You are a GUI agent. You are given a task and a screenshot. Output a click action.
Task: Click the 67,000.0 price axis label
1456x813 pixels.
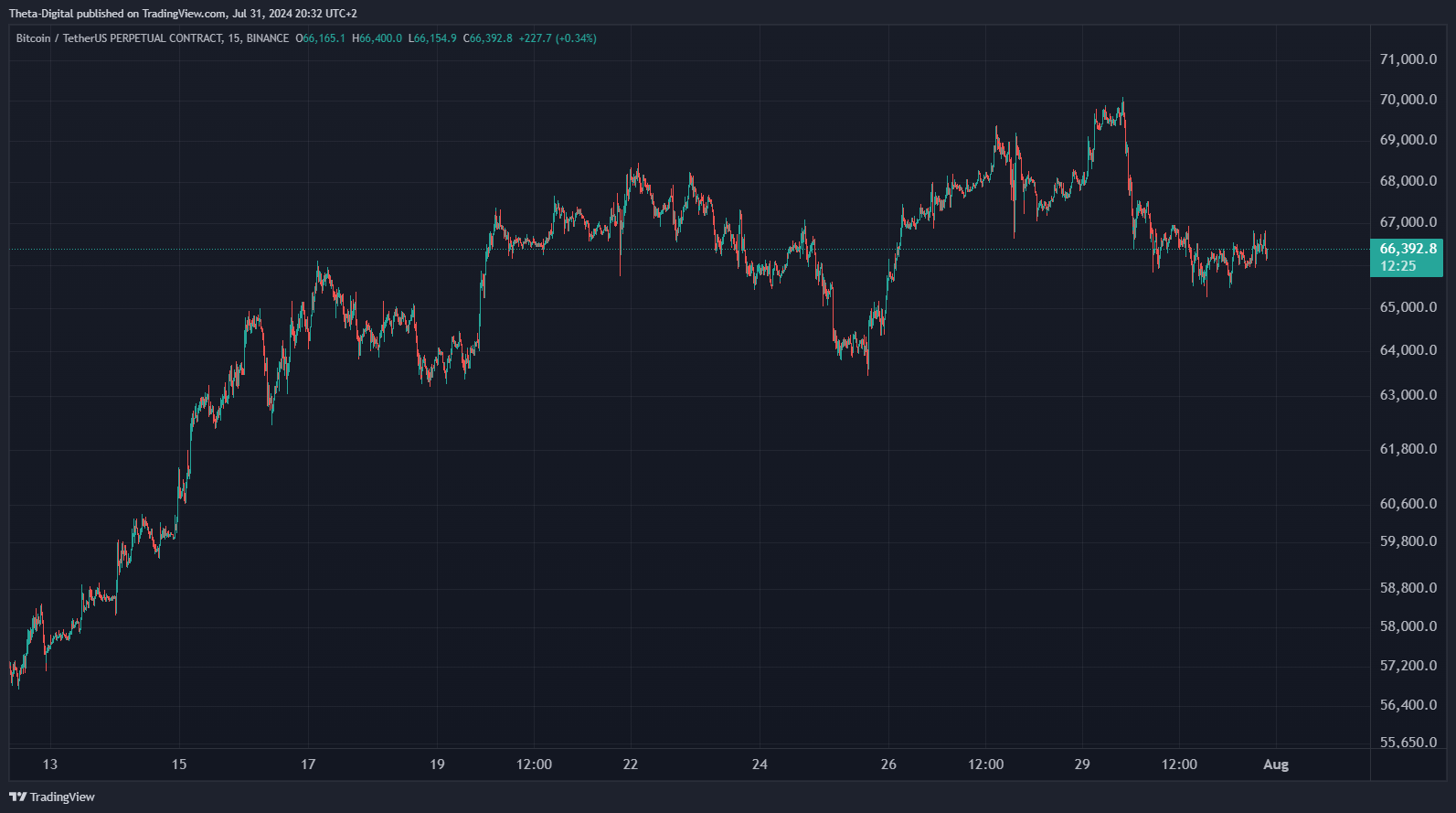pyautogui.click(x=1408, y=222)
